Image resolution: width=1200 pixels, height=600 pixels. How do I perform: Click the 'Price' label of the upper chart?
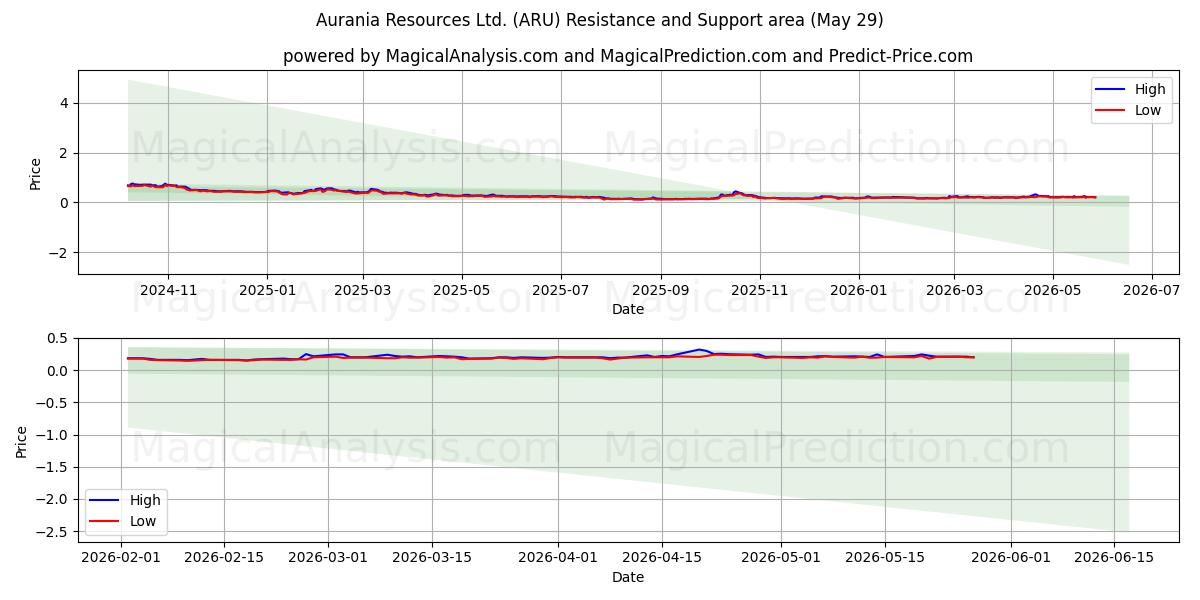36,173
